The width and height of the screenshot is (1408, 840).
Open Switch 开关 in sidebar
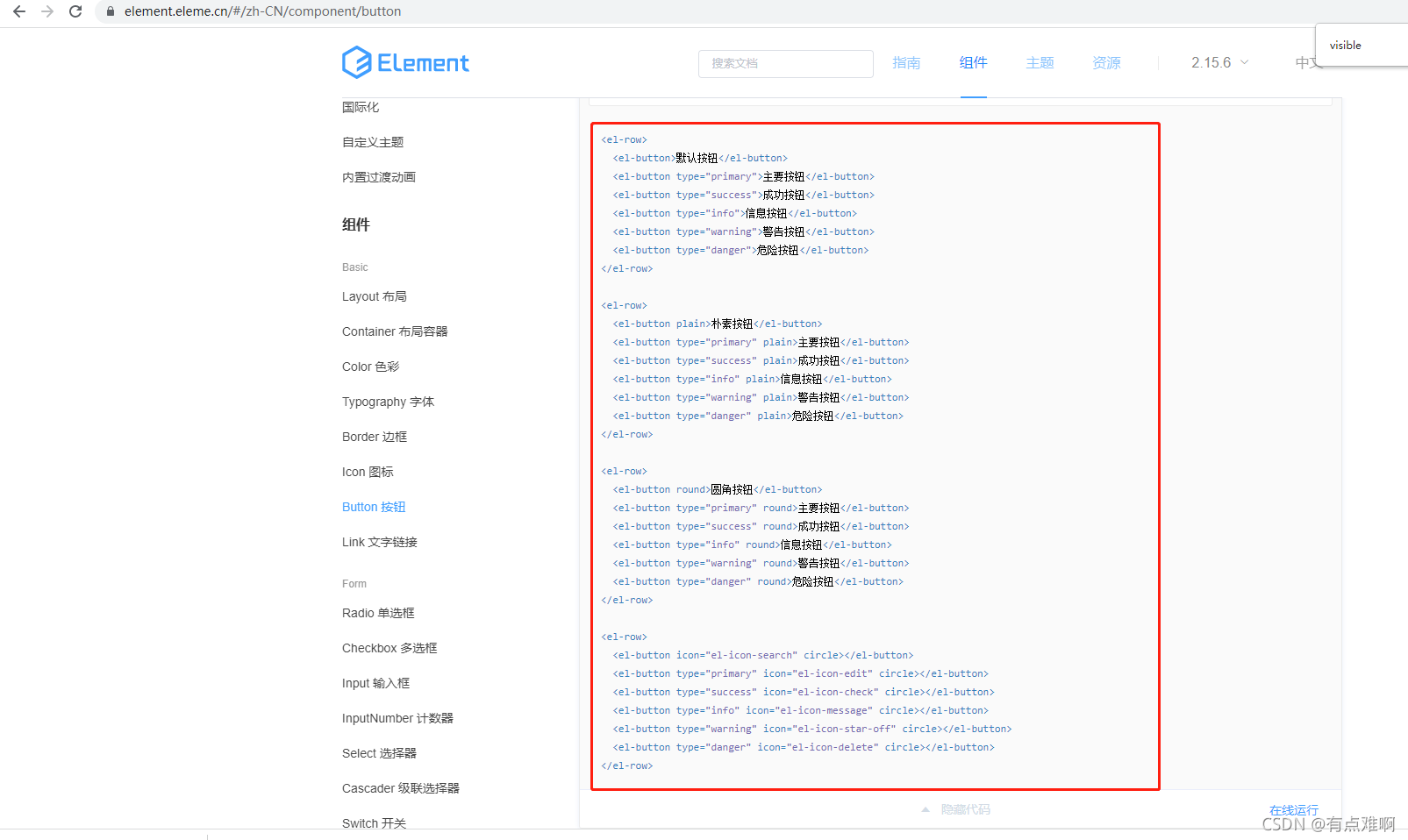click(x=374, y=823)
